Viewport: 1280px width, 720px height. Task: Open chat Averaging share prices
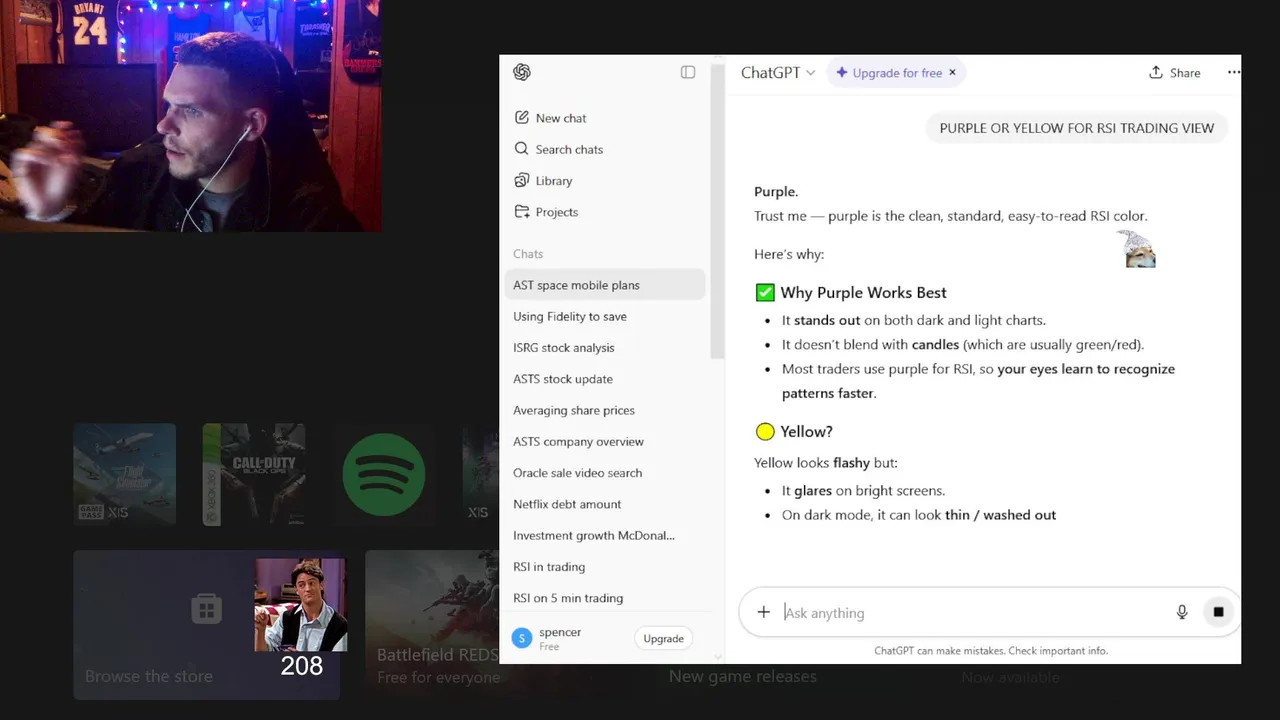click(605, 410)
